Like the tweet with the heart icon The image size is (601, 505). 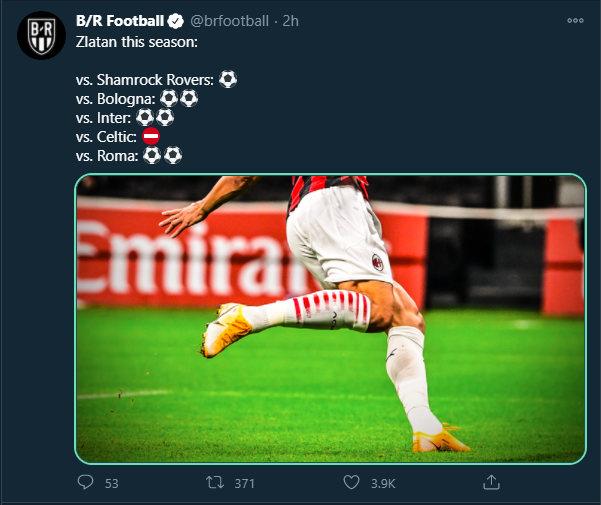tap(352, 482)
